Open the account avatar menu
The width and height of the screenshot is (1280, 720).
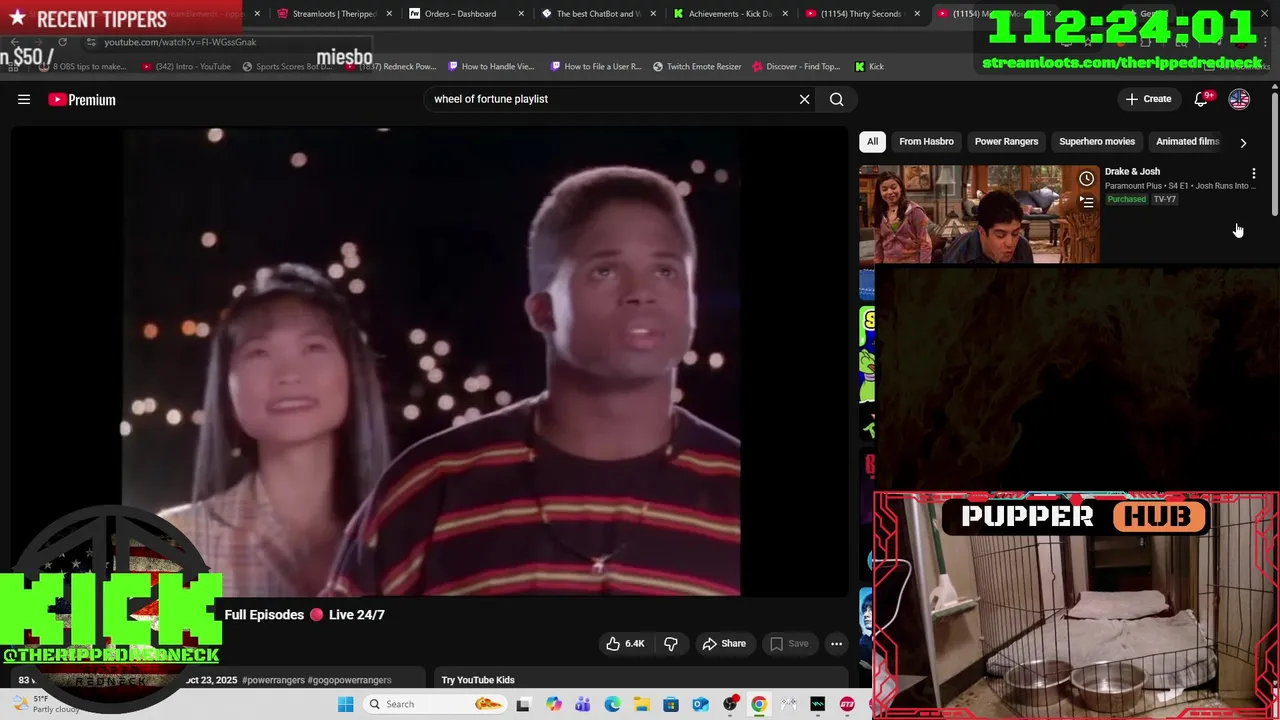tap(1239, 99)
